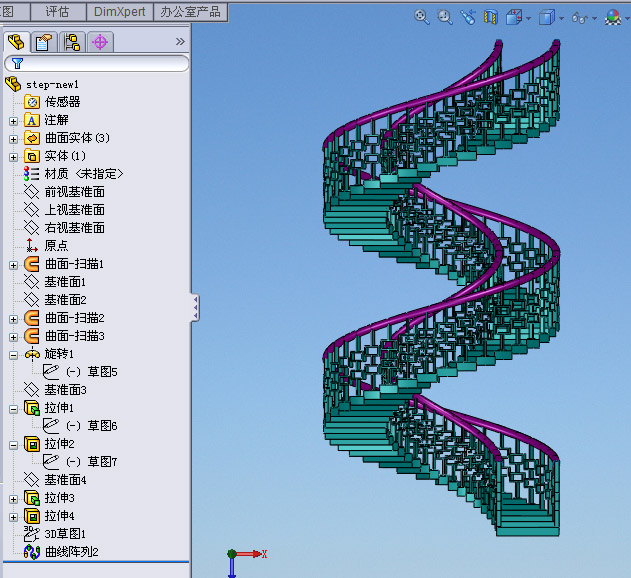Screen dimensions: 631x578
Task: Click the 旋转1 revolve feature icon
Action: pyautogui.click(x=32, y=354)
